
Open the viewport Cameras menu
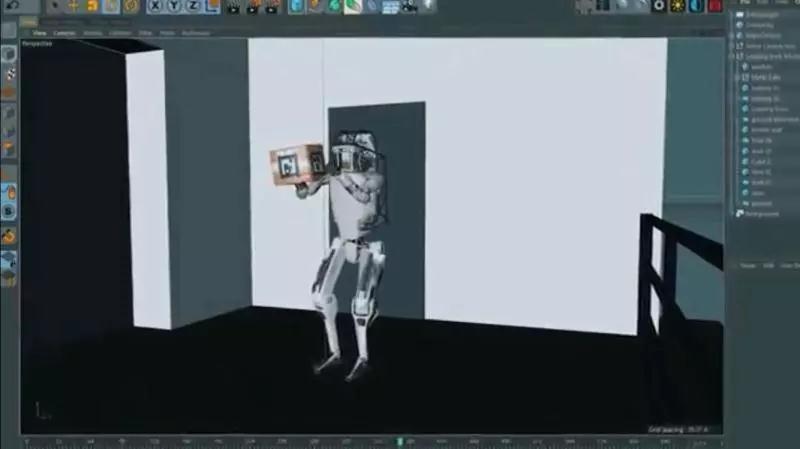[64, 32]
